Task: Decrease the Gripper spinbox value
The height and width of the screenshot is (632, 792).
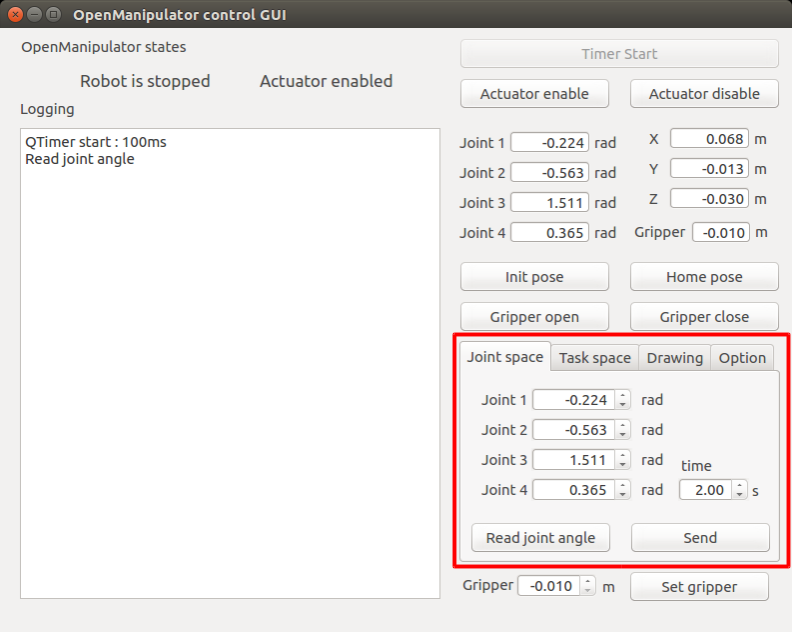Action: (x=588, y=590)
